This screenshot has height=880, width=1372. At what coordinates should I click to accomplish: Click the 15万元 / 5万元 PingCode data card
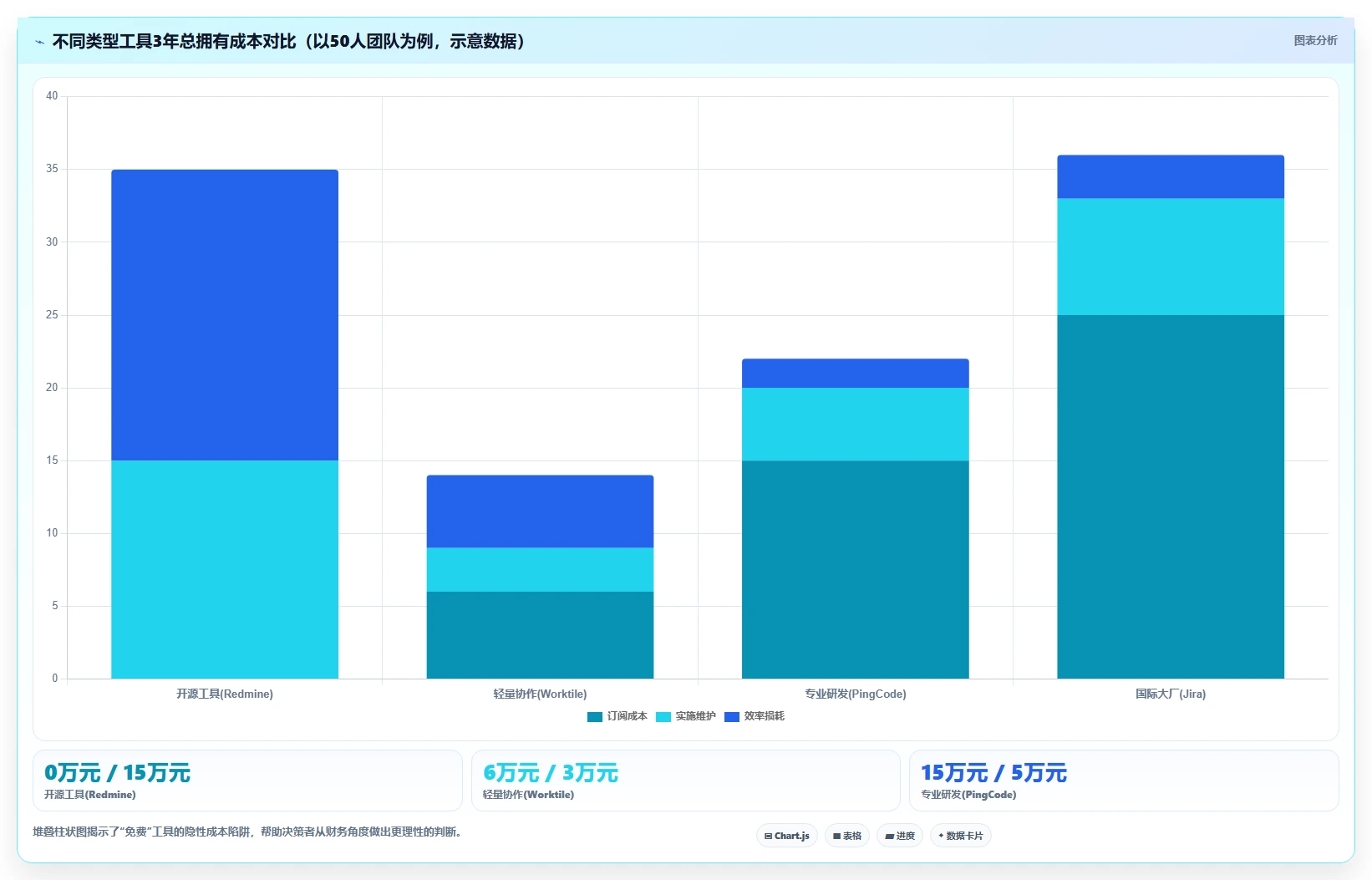[x=1124, y=781]
